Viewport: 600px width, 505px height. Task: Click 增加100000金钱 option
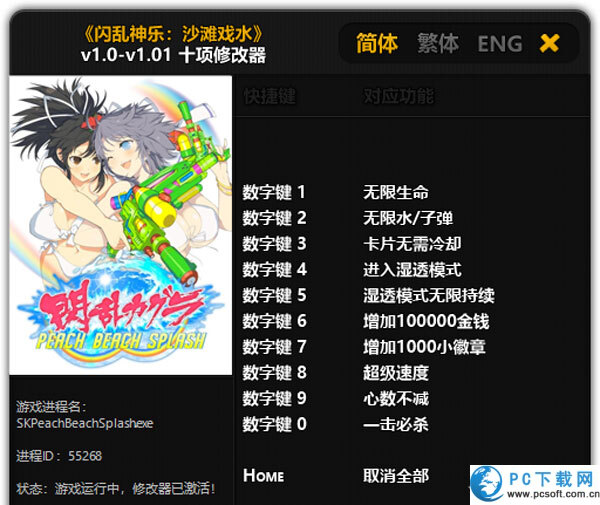426,321
